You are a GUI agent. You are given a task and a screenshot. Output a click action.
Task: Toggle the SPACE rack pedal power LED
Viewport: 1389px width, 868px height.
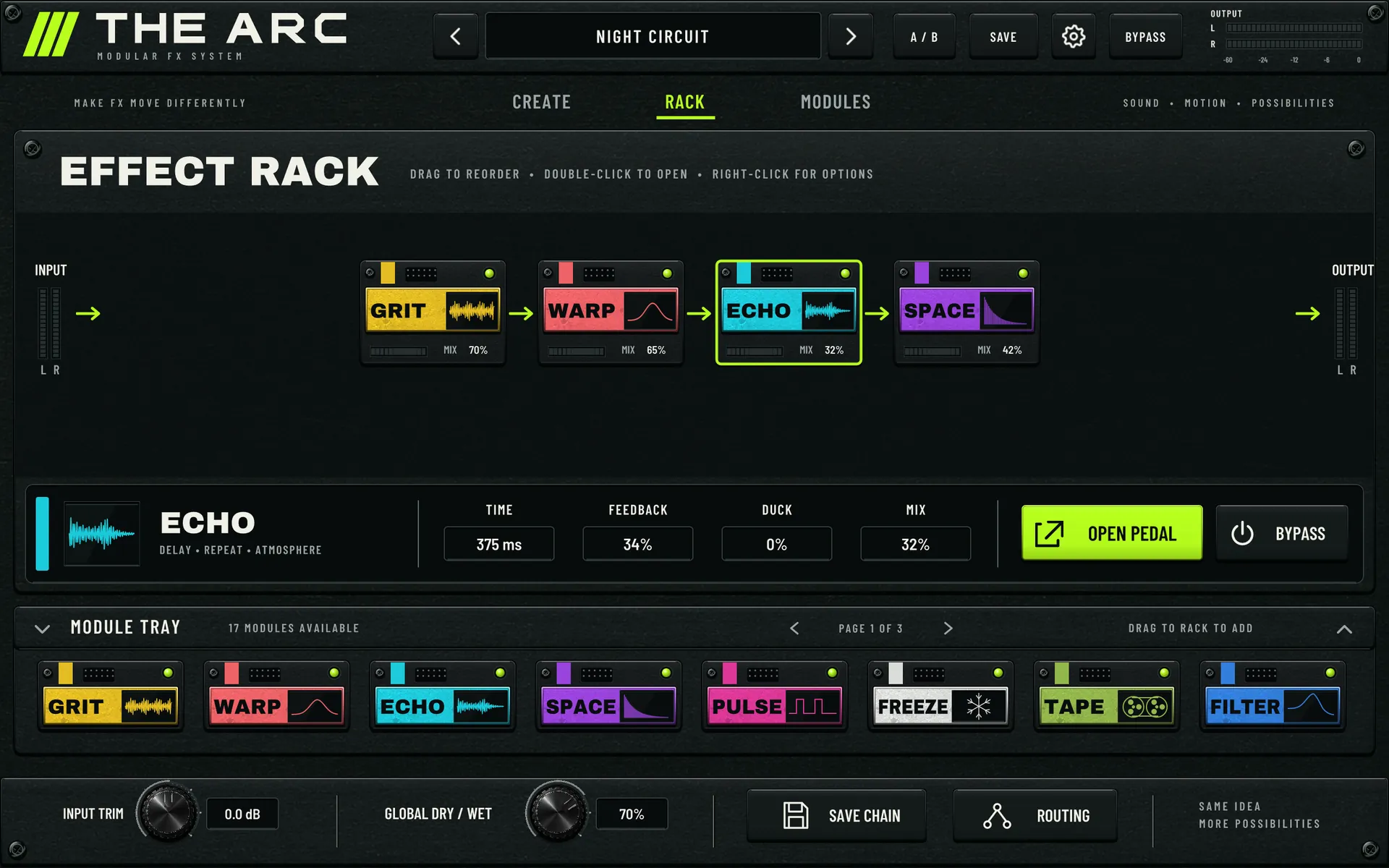pyautogui.click(x=1023, y=273)
